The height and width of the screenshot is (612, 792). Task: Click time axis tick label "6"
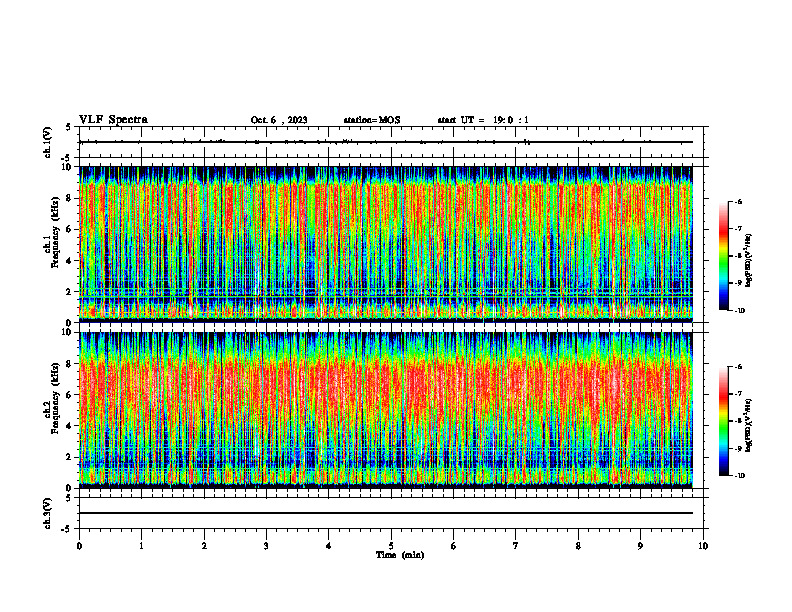(453, 546)
